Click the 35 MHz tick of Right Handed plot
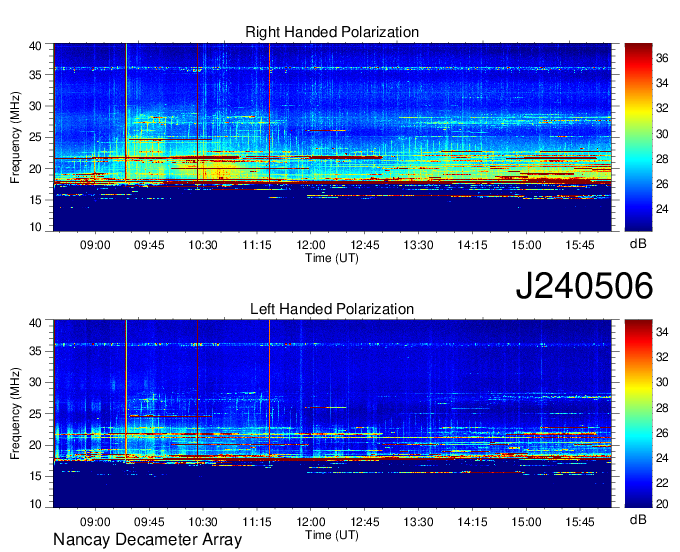The width and height of the screenshot is (680, 552). pos(35,75)
